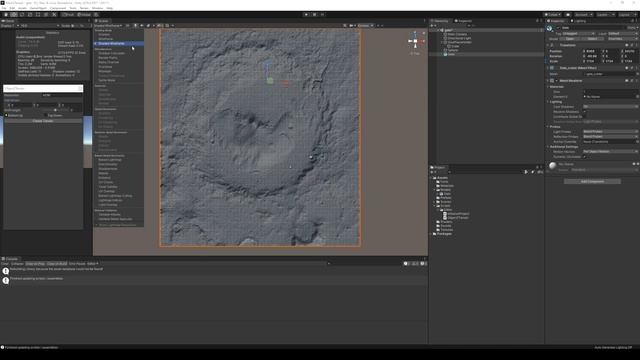Toggle Clear on Play in Console
640x360 pixels.
point(36,264)
